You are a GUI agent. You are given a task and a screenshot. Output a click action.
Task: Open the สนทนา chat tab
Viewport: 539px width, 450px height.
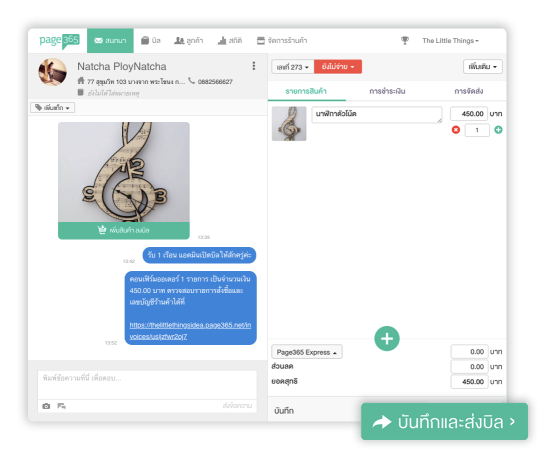point(110,41)
